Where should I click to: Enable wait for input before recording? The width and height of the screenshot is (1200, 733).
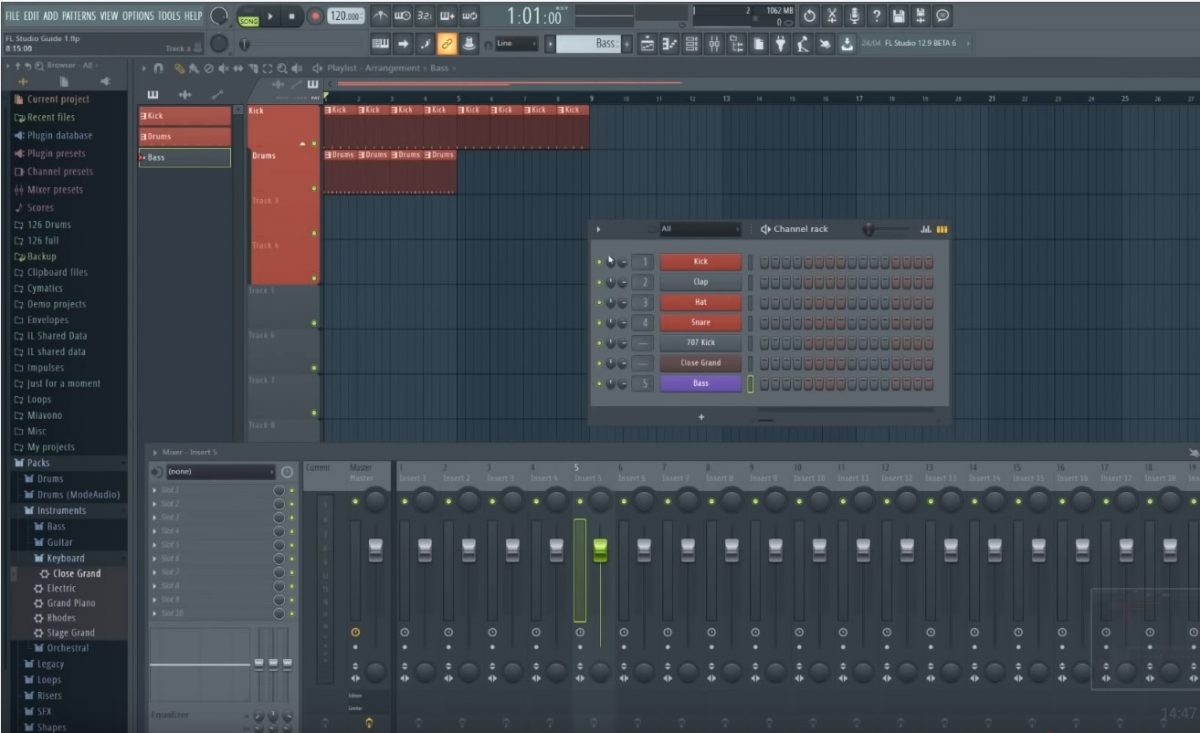coord(403,16)
